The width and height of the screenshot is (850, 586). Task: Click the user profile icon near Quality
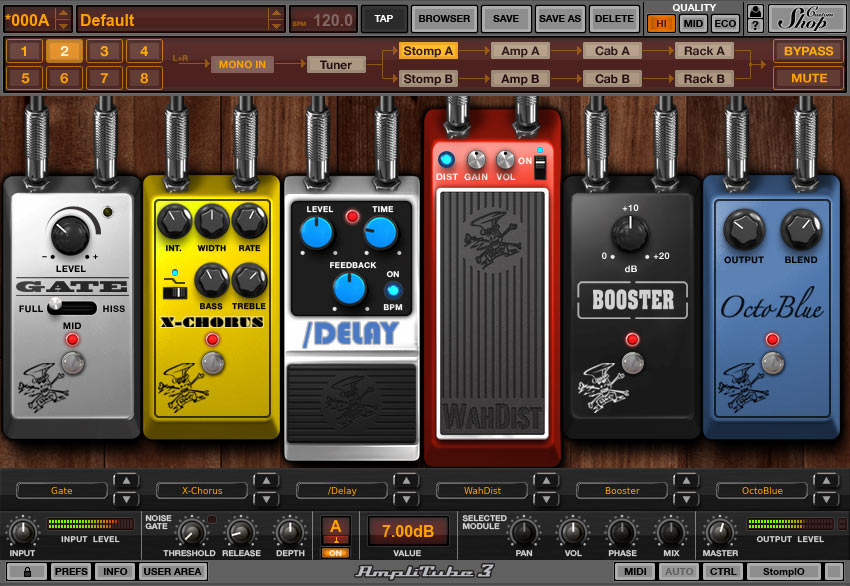click(755, 11)
